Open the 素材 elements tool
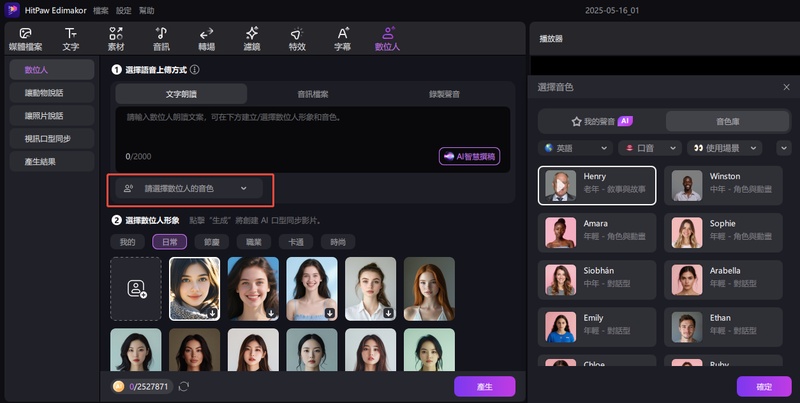The image size is (800, 403). pos(116,39)
